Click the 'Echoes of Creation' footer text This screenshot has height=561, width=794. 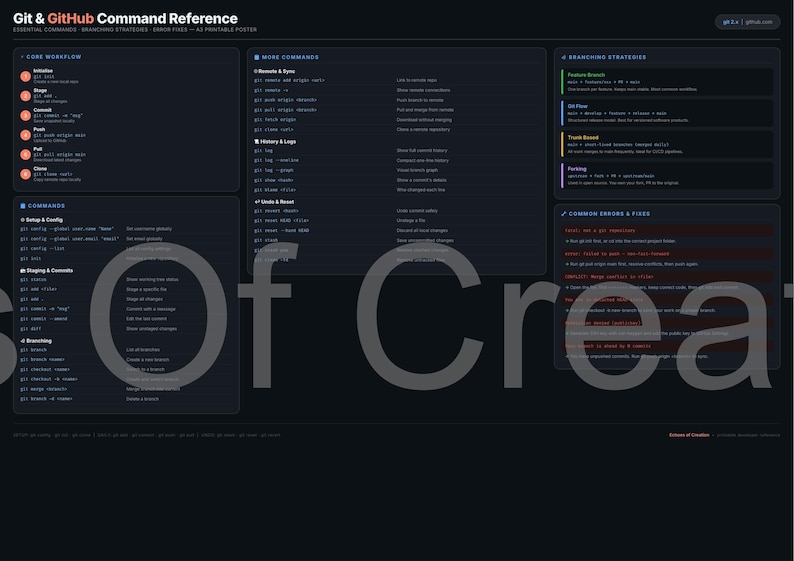[x=689, y=435]
